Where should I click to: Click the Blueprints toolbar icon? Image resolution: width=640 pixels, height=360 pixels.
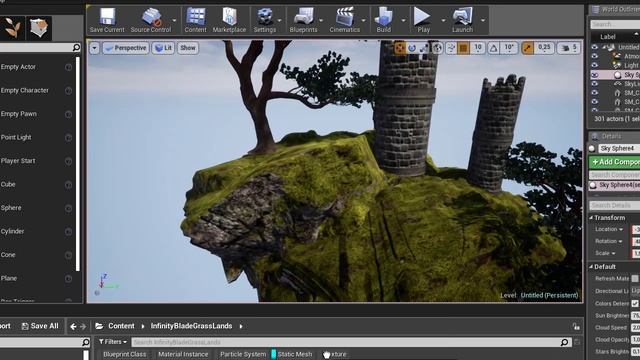[x=303, y=20]
